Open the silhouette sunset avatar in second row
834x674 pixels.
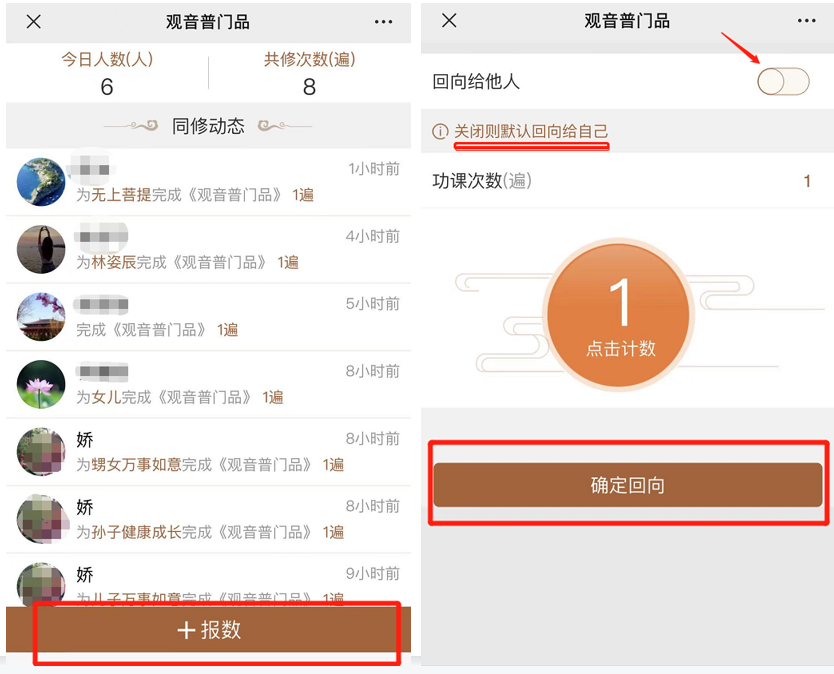pos(41,249)
